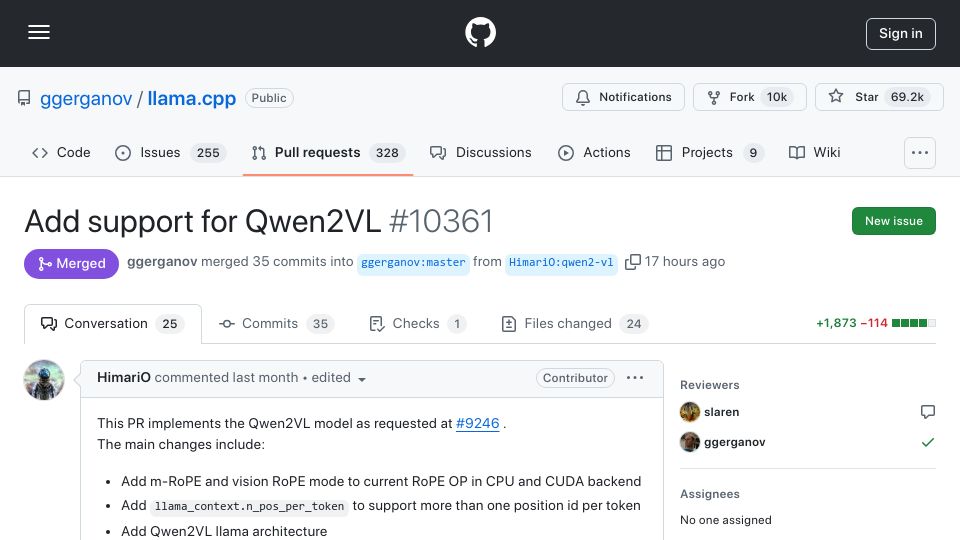
Task: Open the HimariO commenter profile link
Action: pos(124,377)
